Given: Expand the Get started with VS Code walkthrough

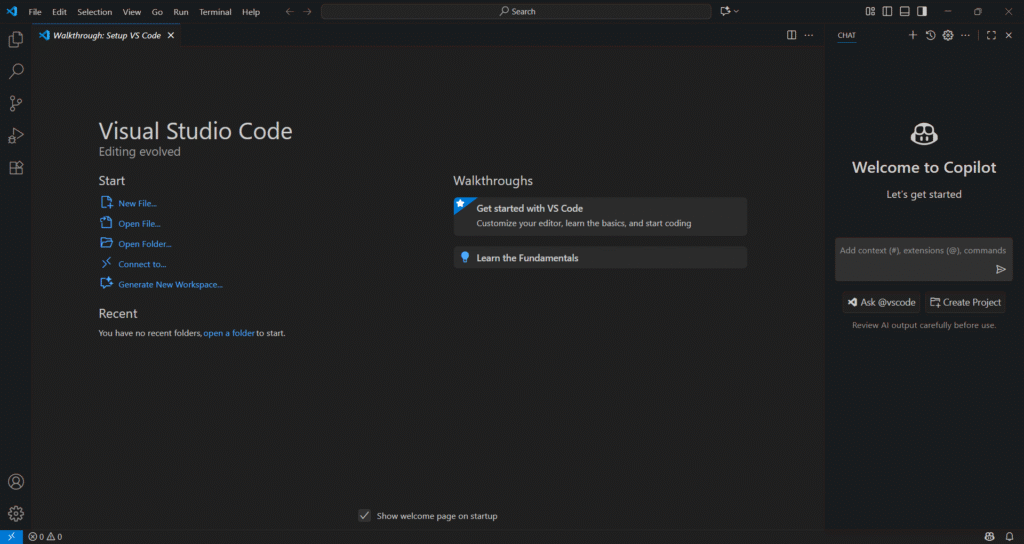Looking at the screenshot, I should tap(600, 215).
